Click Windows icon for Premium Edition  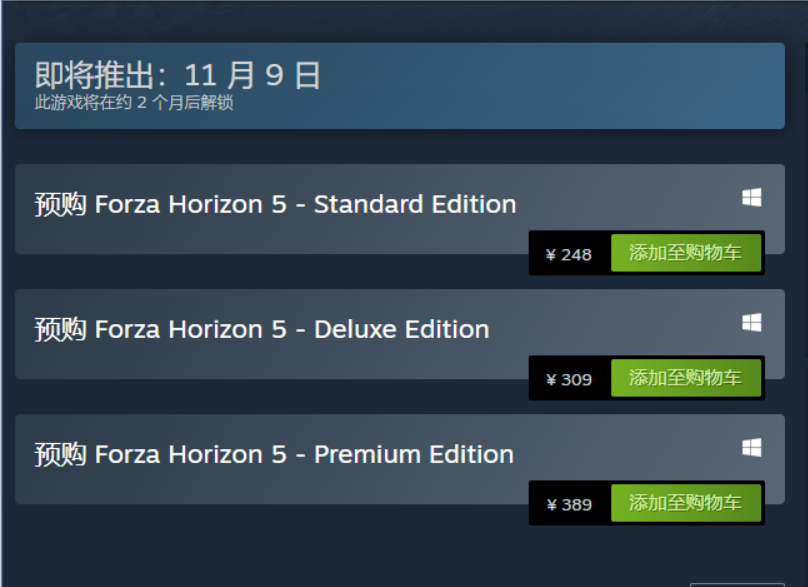752,447
